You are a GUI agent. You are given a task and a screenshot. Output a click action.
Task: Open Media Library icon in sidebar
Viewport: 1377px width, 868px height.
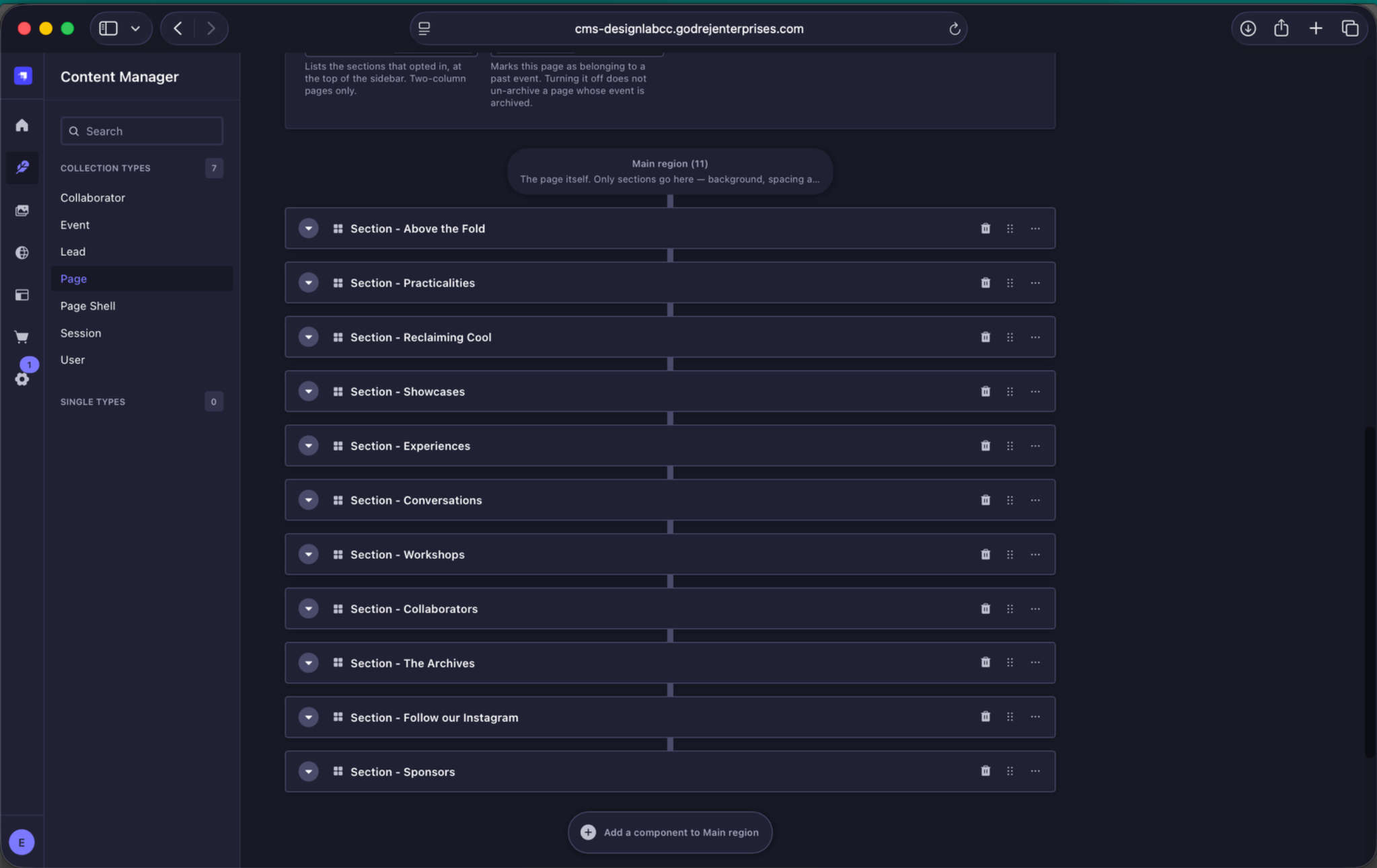click(22, 210)
